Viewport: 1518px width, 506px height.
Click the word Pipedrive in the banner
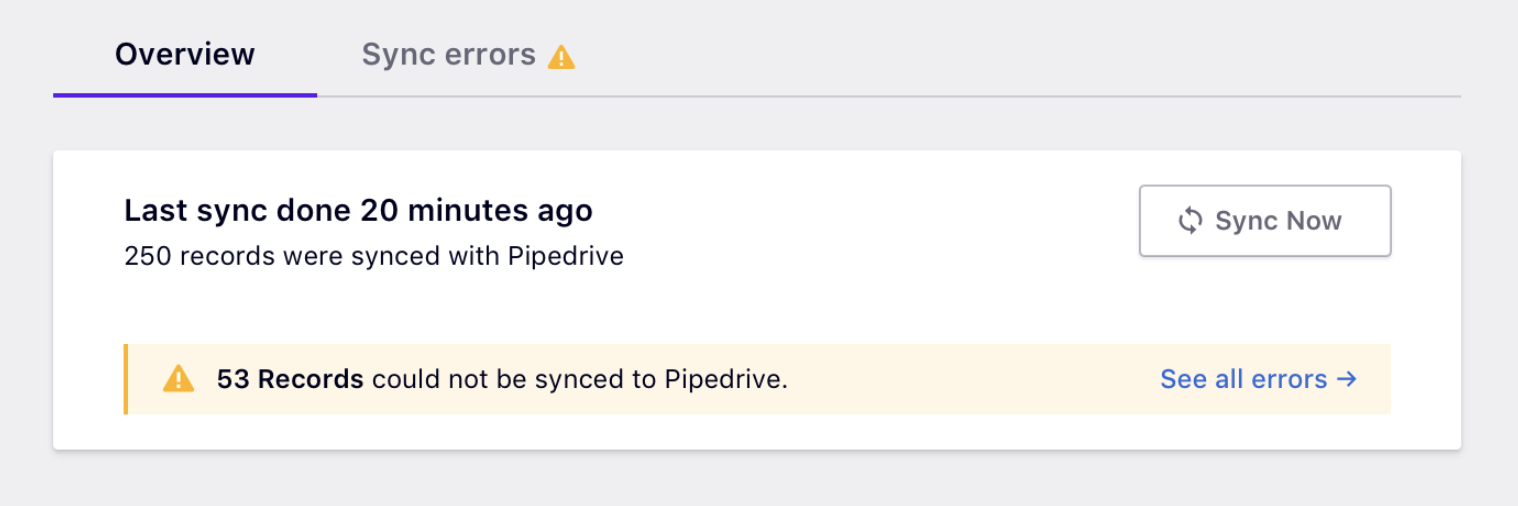[x=724, y=379]
